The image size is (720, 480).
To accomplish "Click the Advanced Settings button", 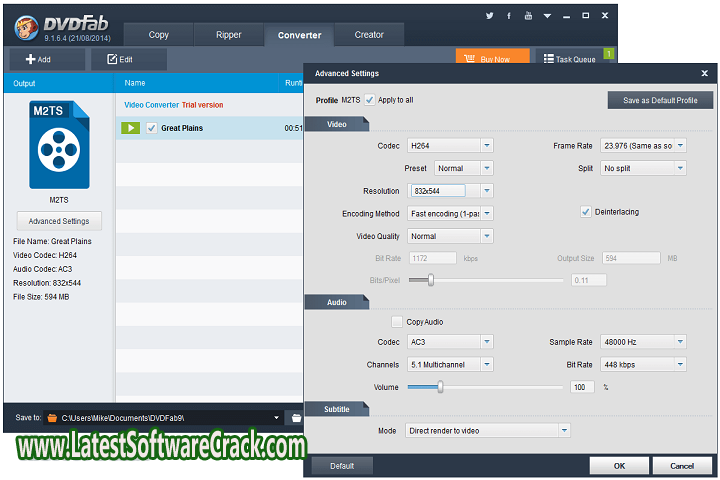I will pyautogui.click(x=59, y=221).
